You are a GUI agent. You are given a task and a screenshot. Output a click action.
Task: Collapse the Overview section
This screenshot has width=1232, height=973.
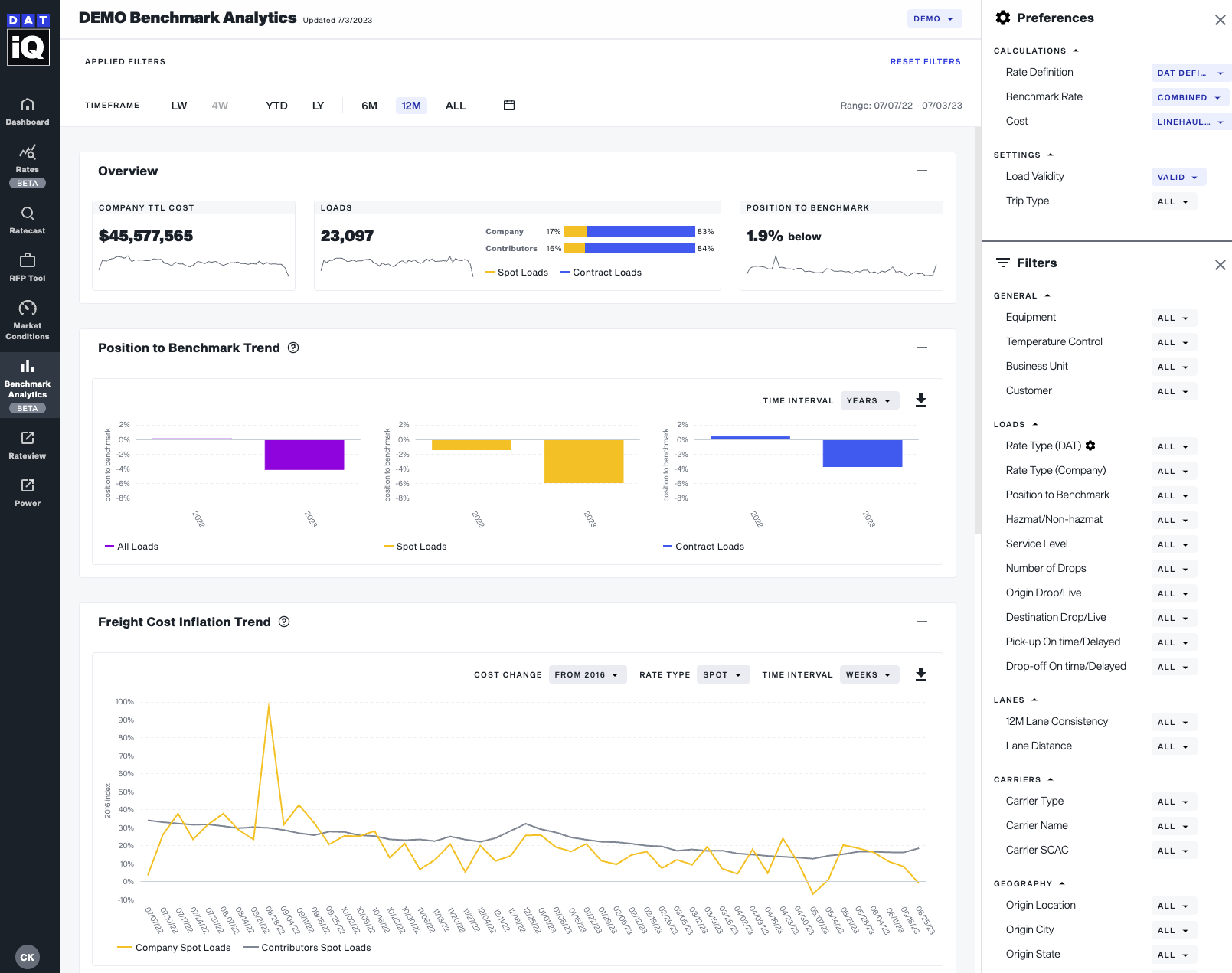coord(922,171)
